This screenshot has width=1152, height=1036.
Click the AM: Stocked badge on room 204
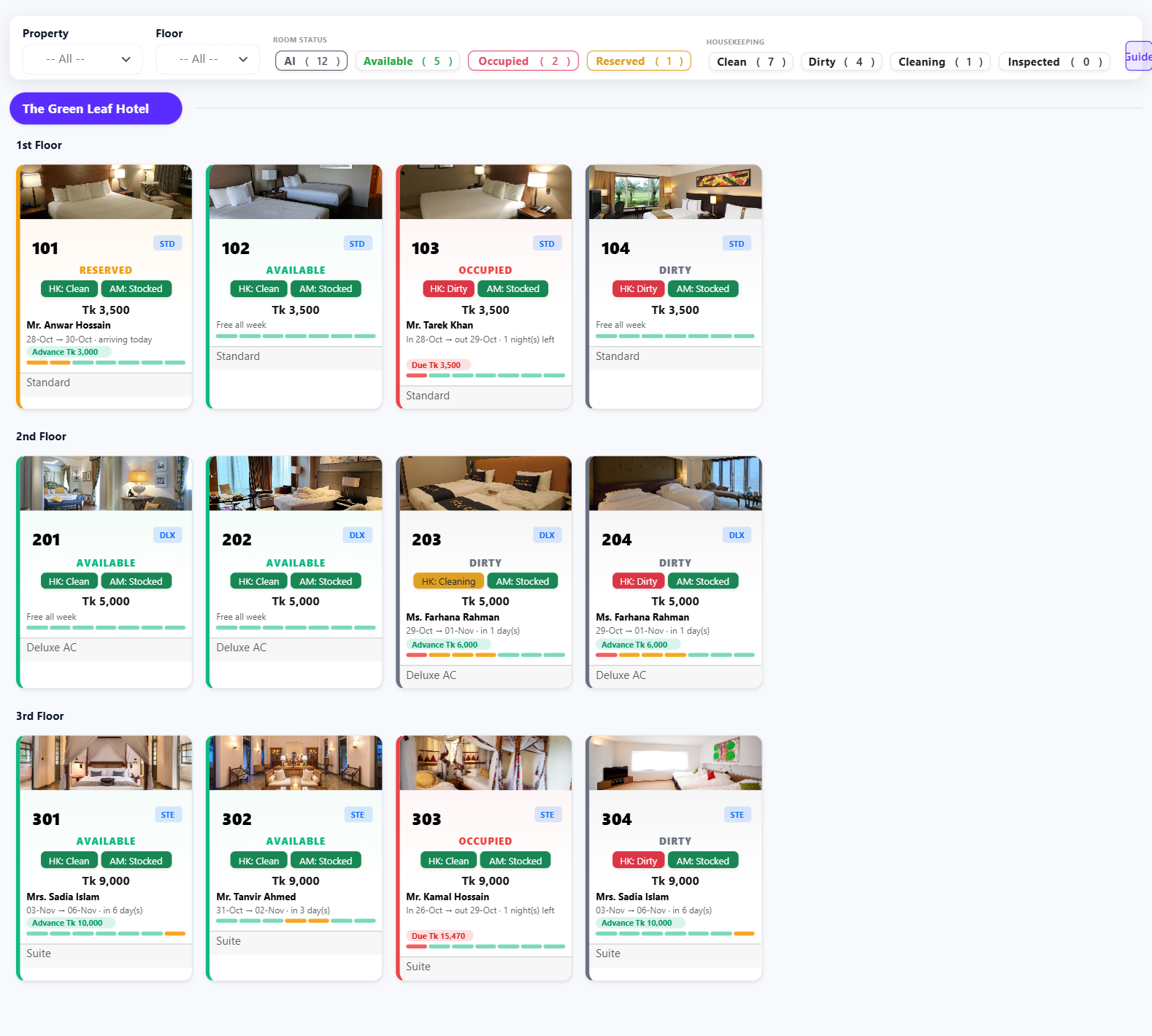703,582
